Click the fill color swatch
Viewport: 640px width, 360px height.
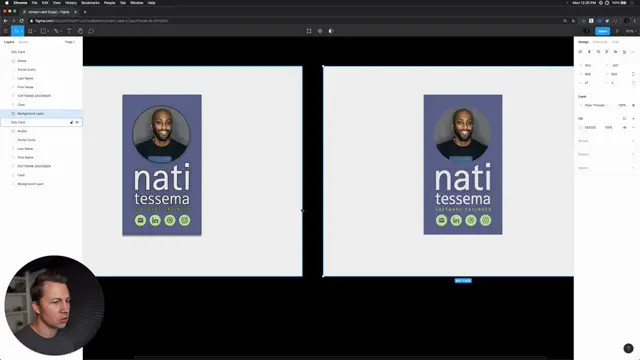pos(580,127)
